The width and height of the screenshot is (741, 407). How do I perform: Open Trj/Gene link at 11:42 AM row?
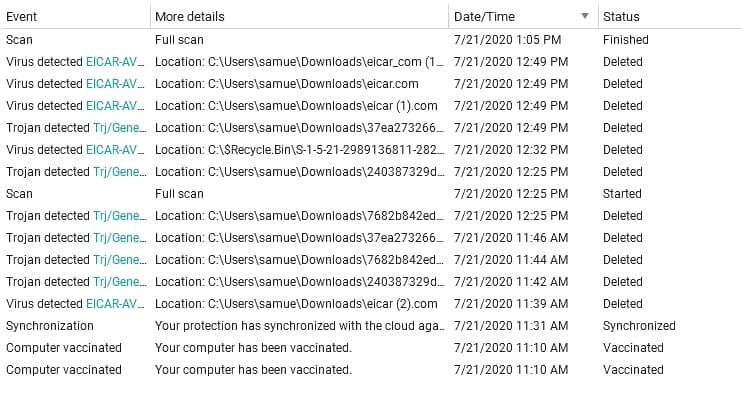[120, 282]
